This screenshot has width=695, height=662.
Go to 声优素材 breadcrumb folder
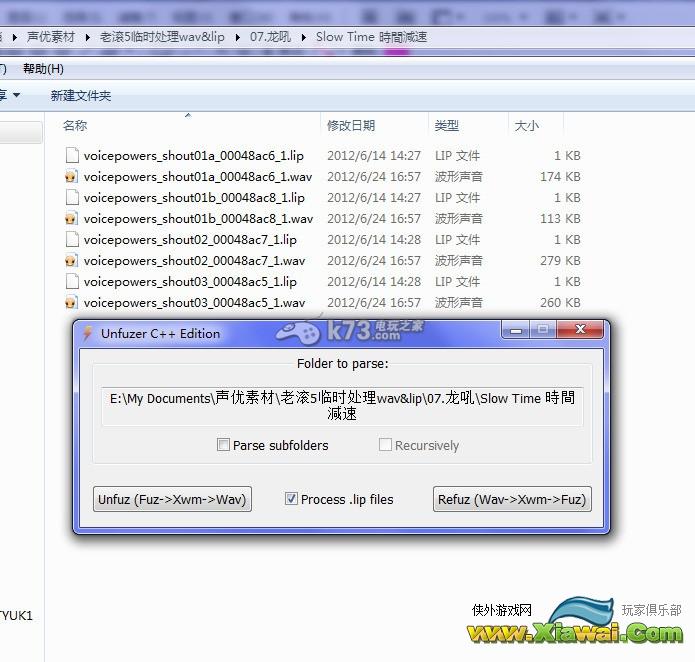coord(51,37)
